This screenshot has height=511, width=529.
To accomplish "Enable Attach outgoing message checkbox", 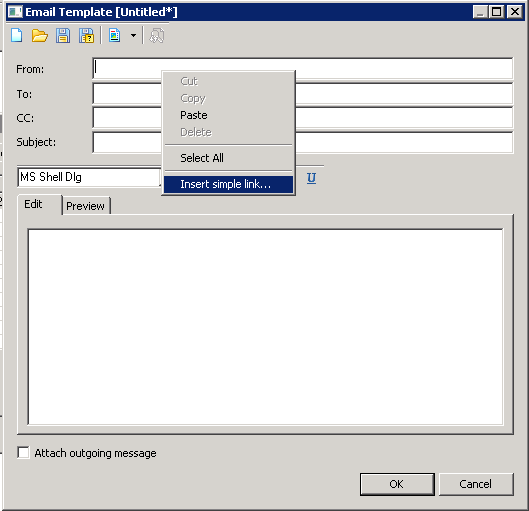I will [23, 452].
